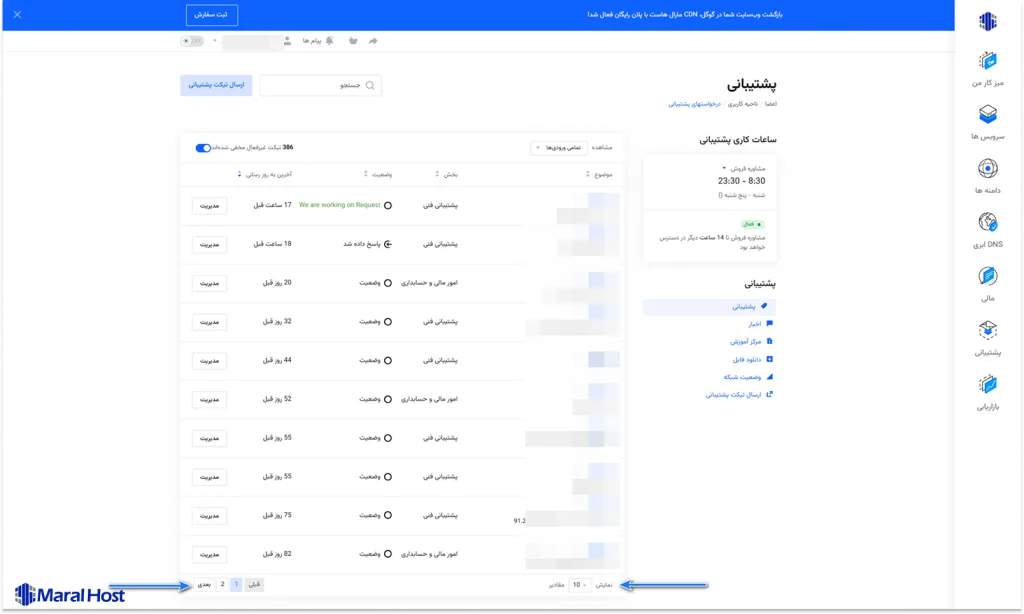This screenshot has width=1024, height=614.
Task: Open دانلود فایل (downloads) menu item
Action: pyautogui.click(x=753, y=359)
